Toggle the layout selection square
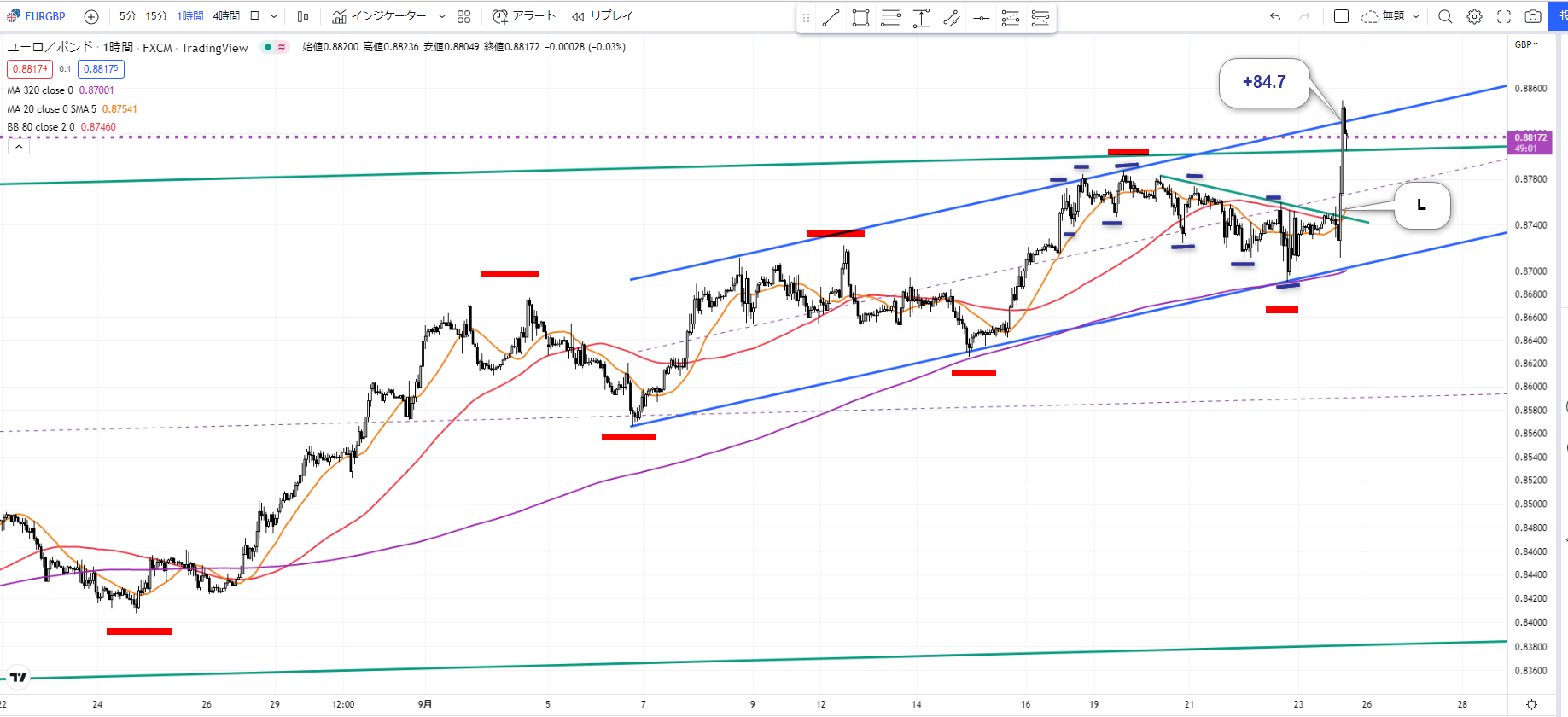Image resolution: width=1568 pixels, height=717 pixels. [x=1341, y=16]
